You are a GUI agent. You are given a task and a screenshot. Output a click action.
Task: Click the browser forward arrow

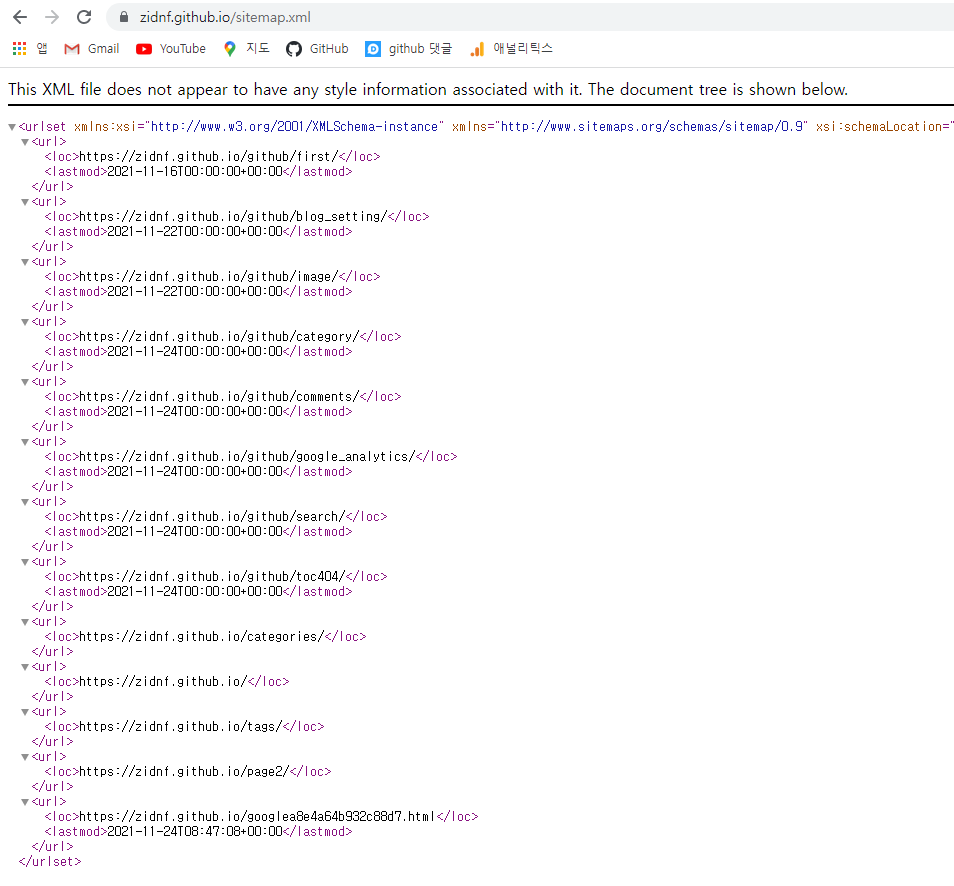click(x=52, y=17)
